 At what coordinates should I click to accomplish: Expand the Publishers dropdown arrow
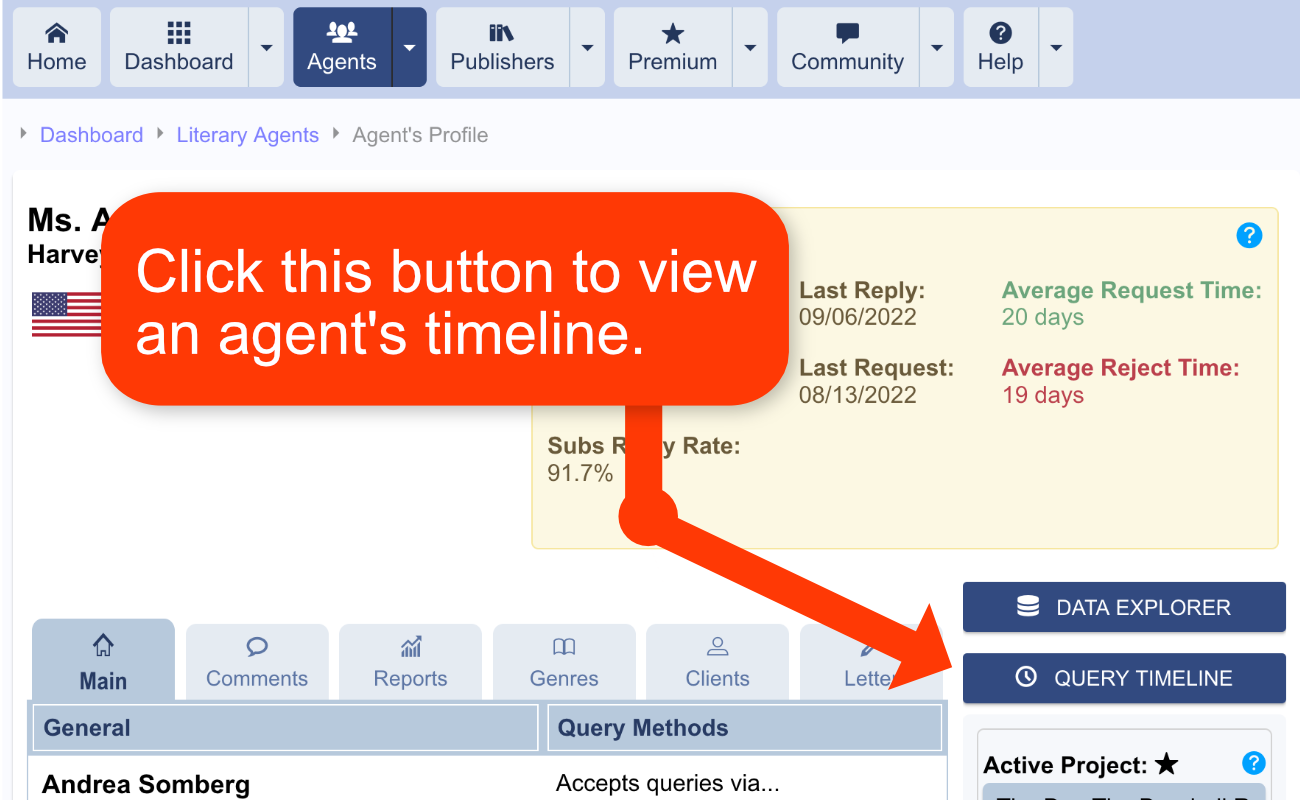point(587,47)
